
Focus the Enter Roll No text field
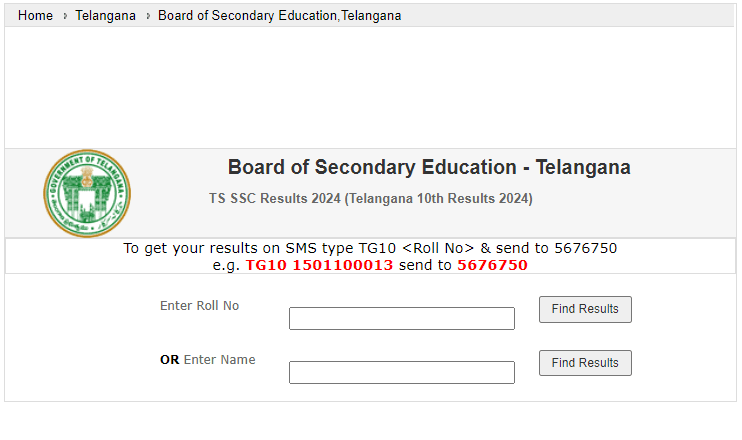pyautogui.click(x=401, y=319)
